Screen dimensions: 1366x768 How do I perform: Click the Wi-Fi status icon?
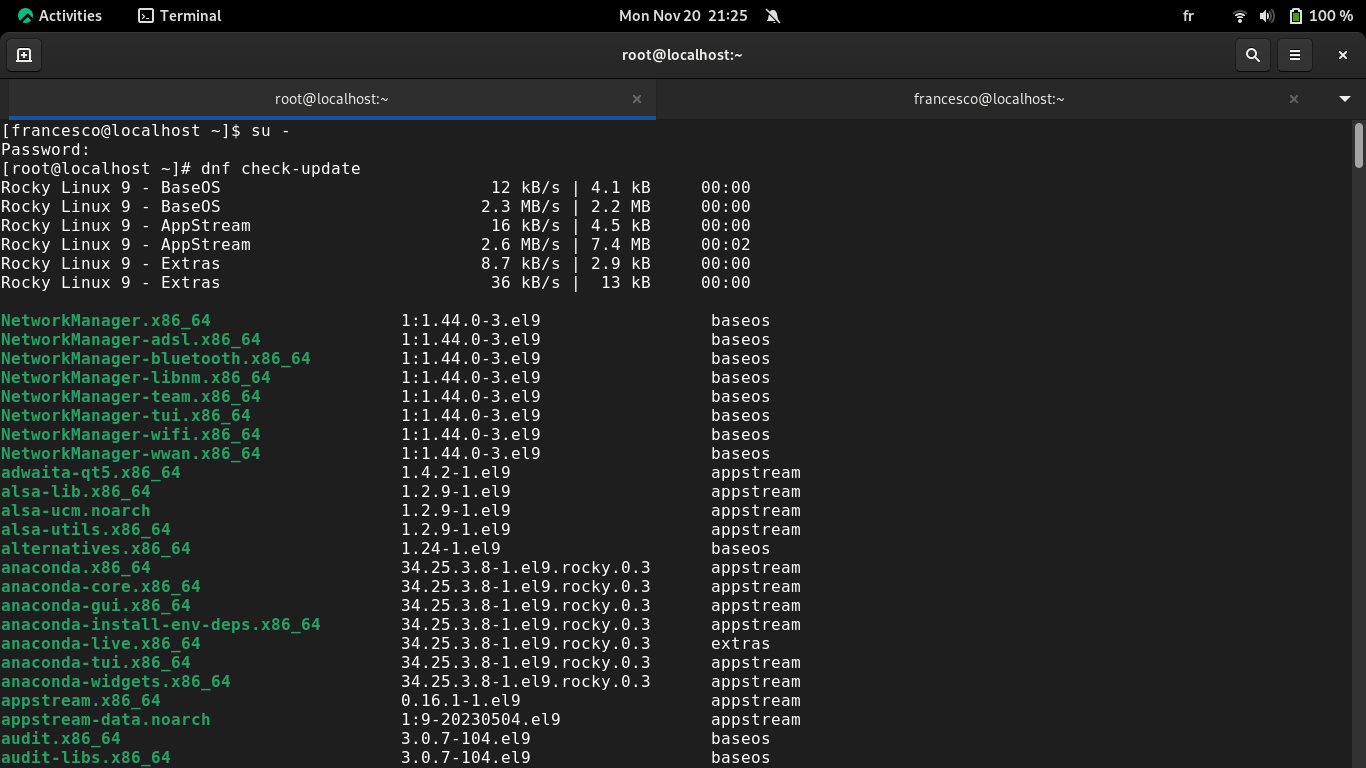1240,16
